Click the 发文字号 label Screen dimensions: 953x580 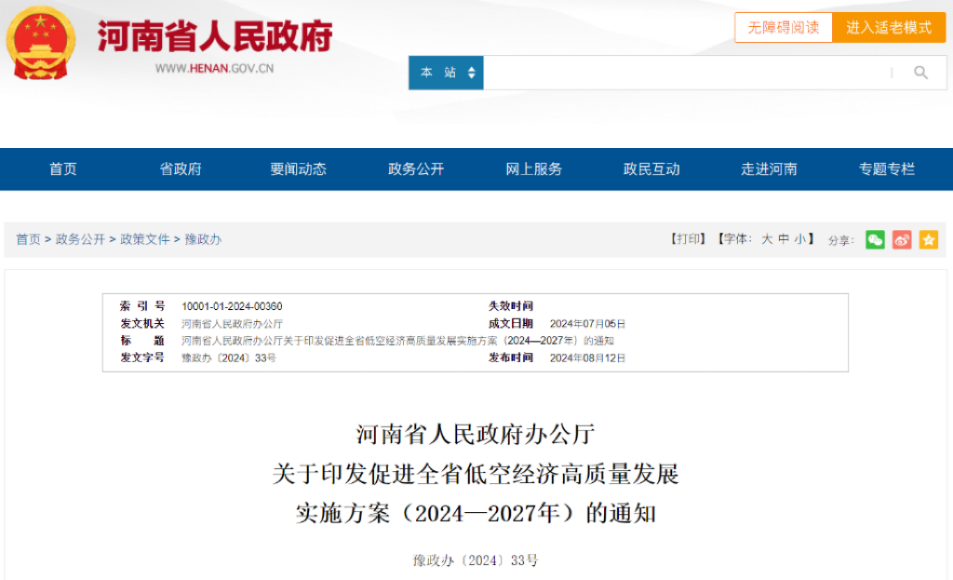coord(142,357)
